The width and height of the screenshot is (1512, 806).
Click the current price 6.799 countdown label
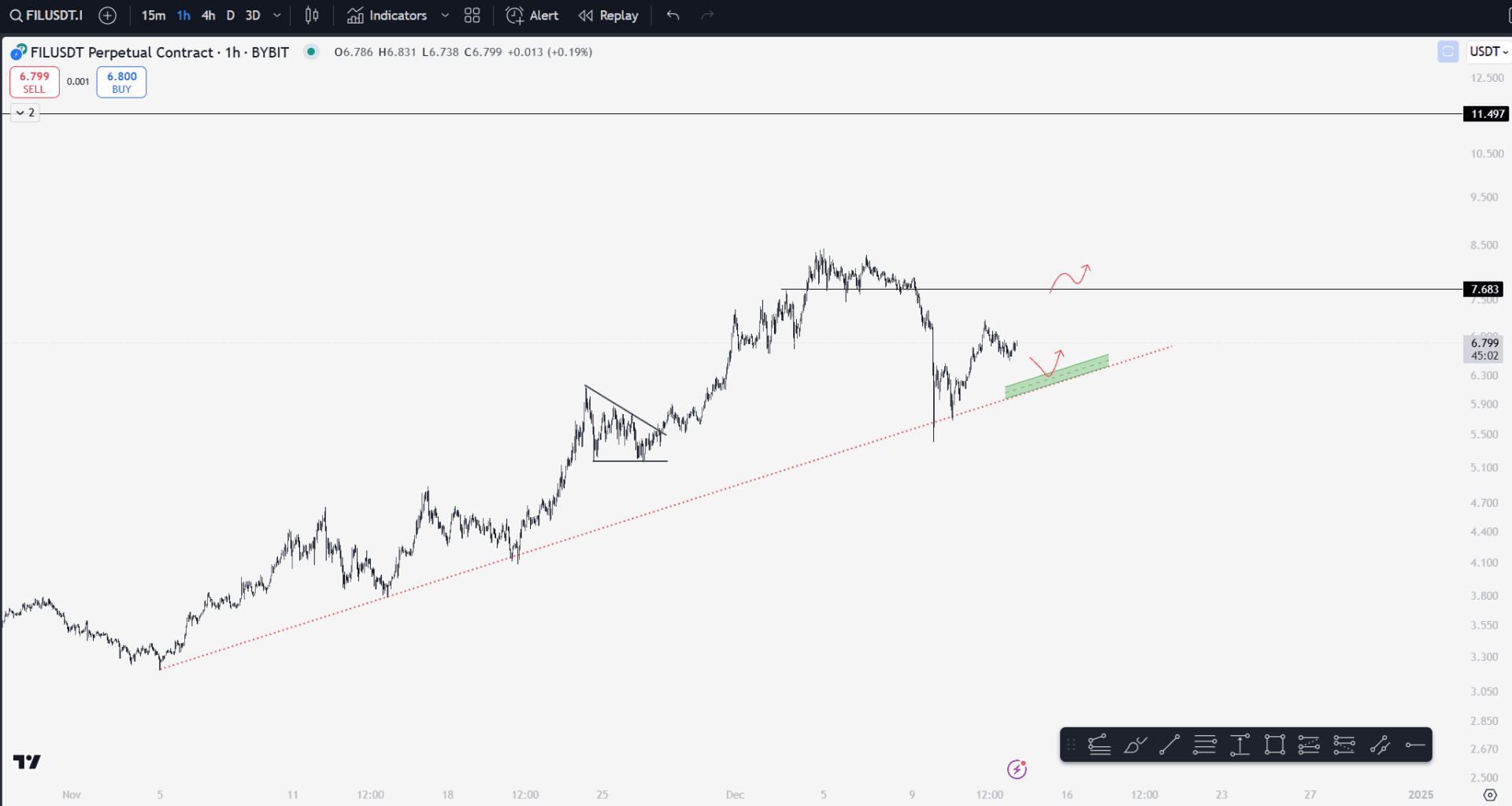1484,349
